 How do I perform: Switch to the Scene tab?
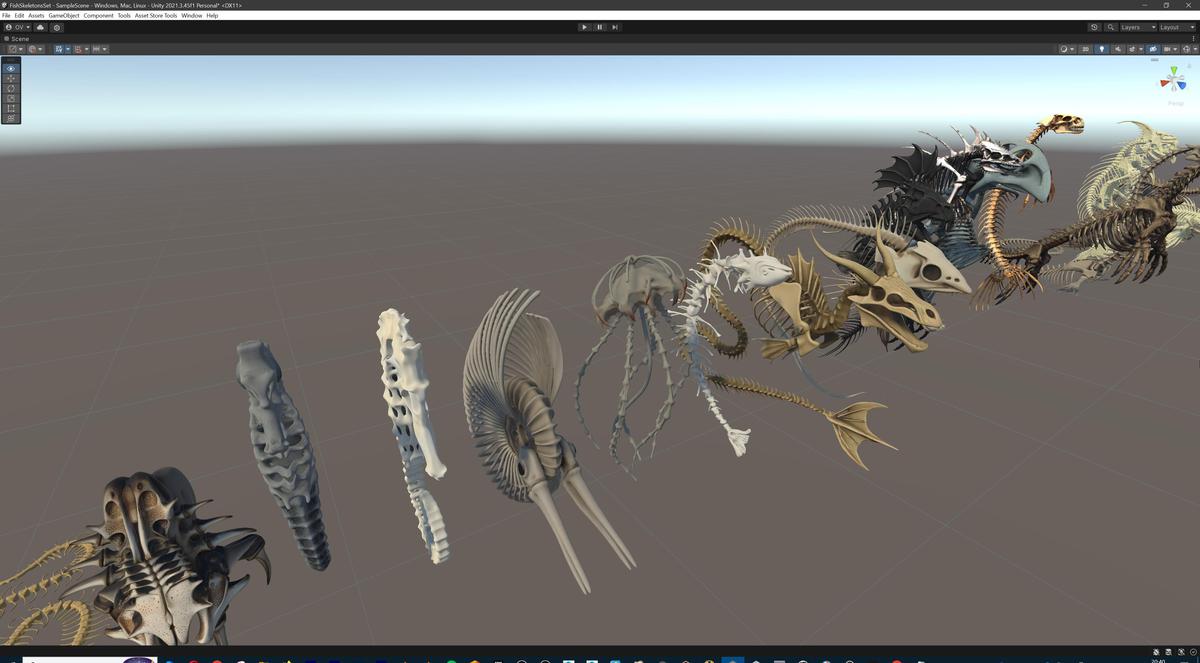click(x=17, y=38)
